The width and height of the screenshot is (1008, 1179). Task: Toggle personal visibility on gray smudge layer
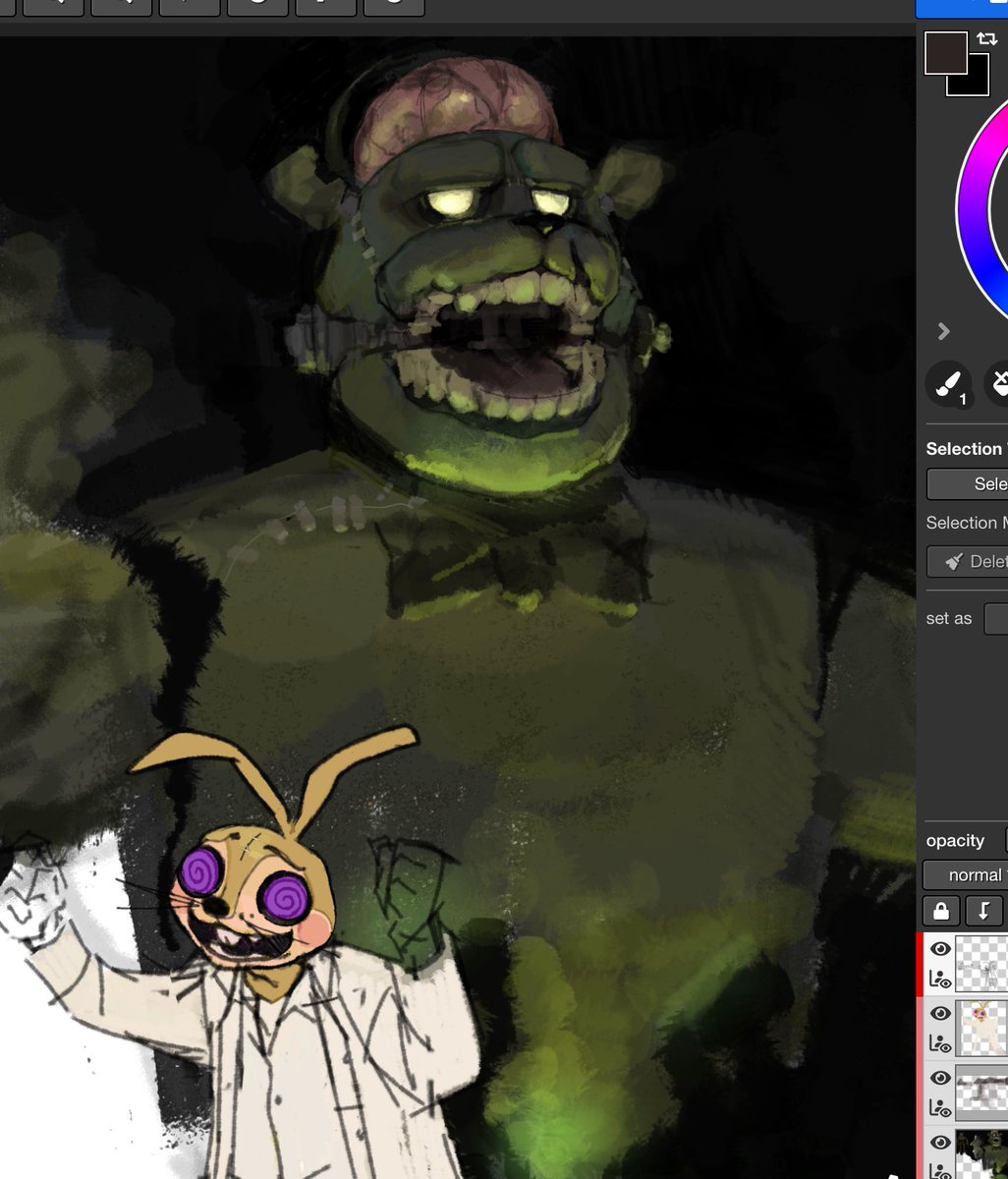(x=940, y=1108)
